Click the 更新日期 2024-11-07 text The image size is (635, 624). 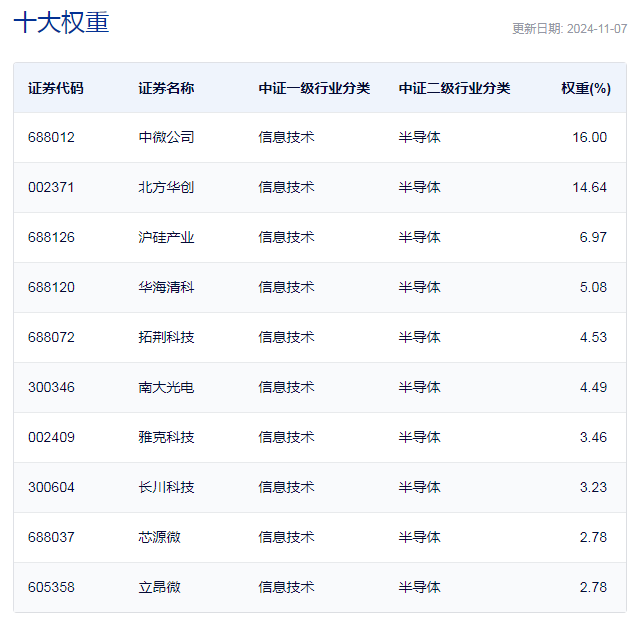(569, 29)
